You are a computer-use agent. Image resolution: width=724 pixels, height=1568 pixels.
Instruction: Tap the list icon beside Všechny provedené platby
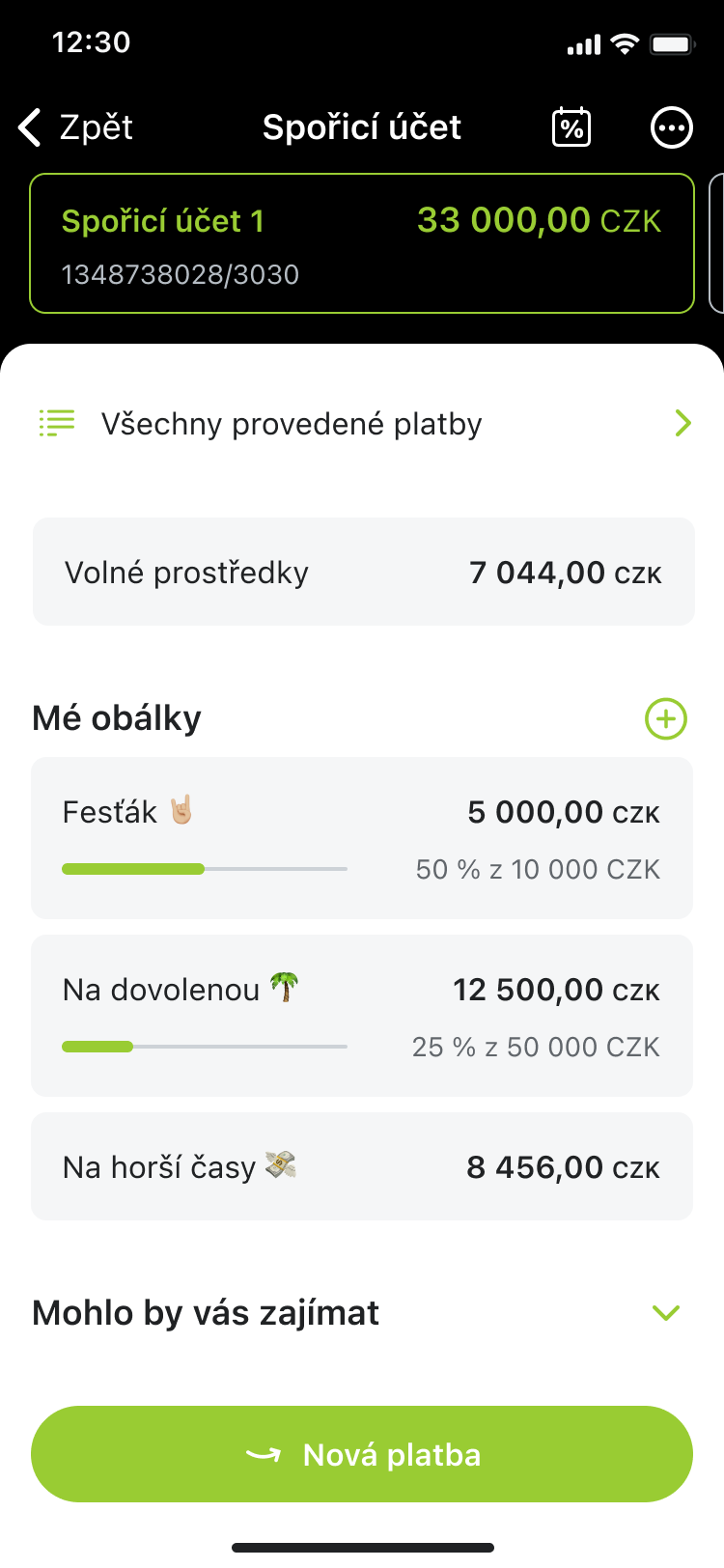point(57,423)
